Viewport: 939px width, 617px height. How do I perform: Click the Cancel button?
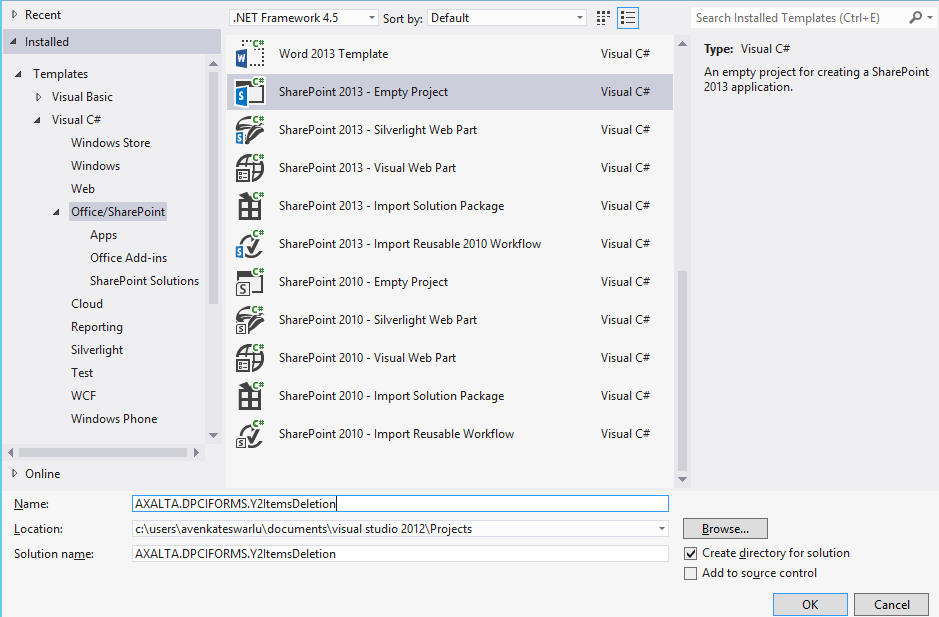pyautogui.click(x=892, y=604)
